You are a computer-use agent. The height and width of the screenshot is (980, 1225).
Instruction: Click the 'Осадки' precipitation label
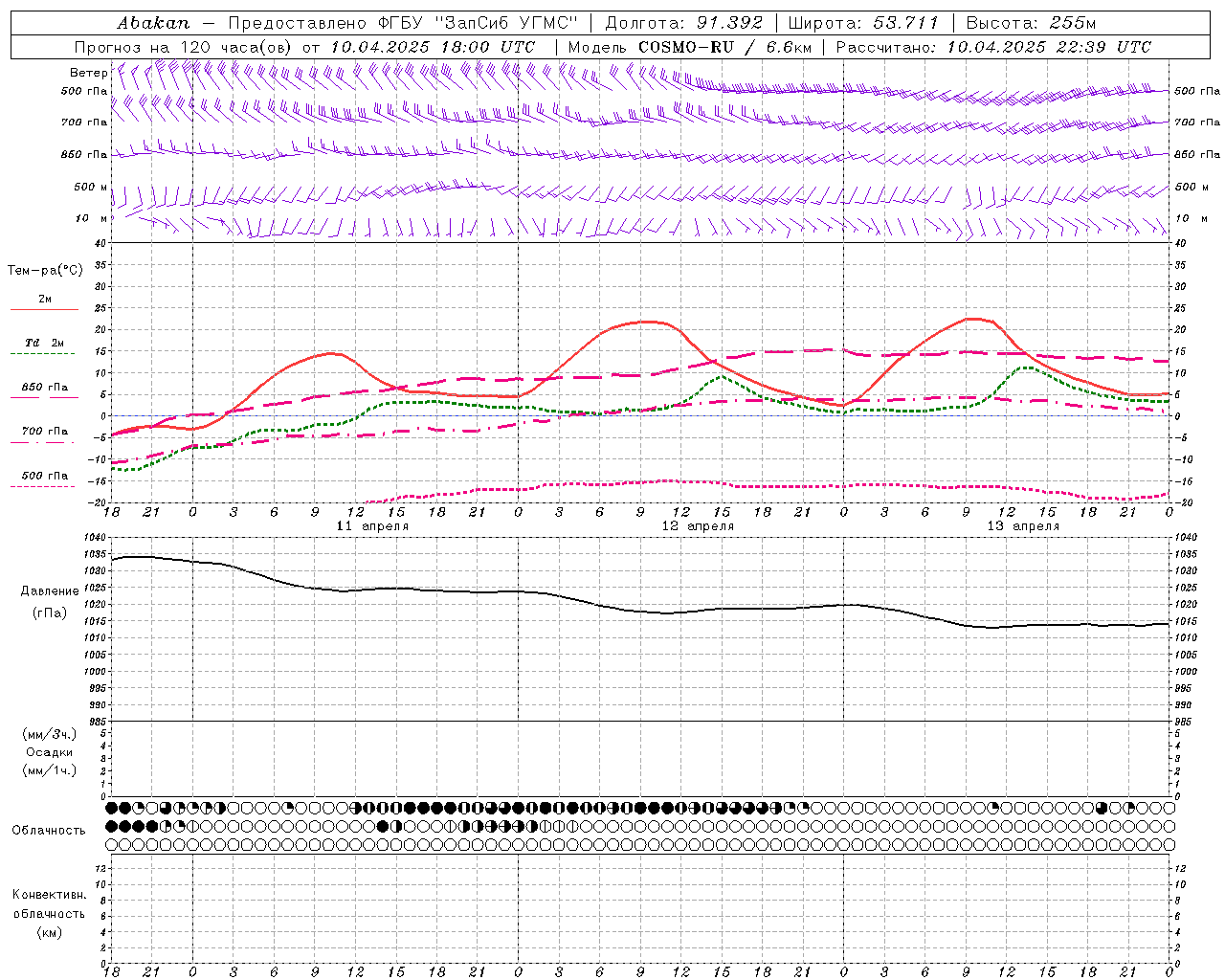click(50, 752)
